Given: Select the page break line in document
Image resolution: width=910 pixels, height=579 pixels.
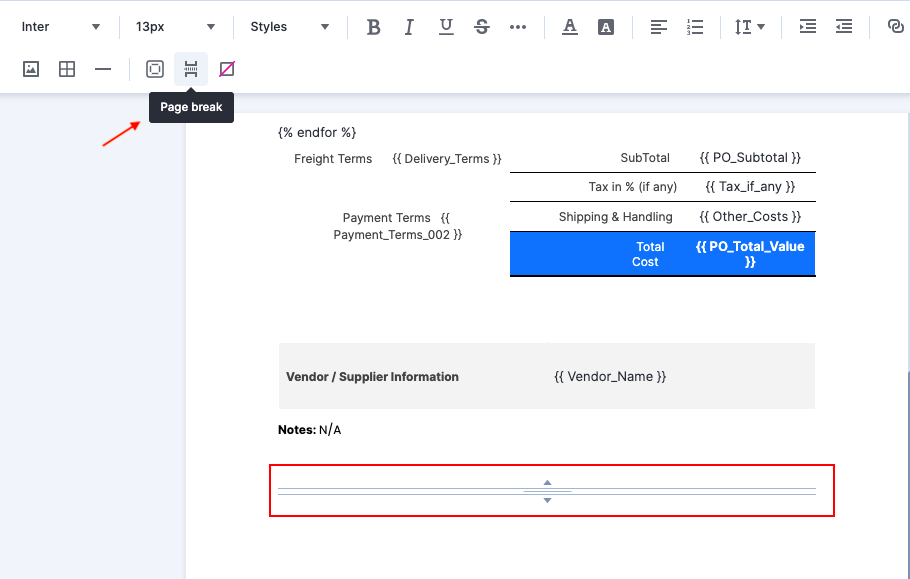Looking at the screenshot, I should 547,491.
